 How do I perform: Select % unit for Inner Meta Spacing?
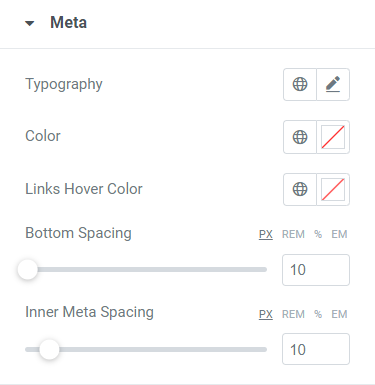318,314
